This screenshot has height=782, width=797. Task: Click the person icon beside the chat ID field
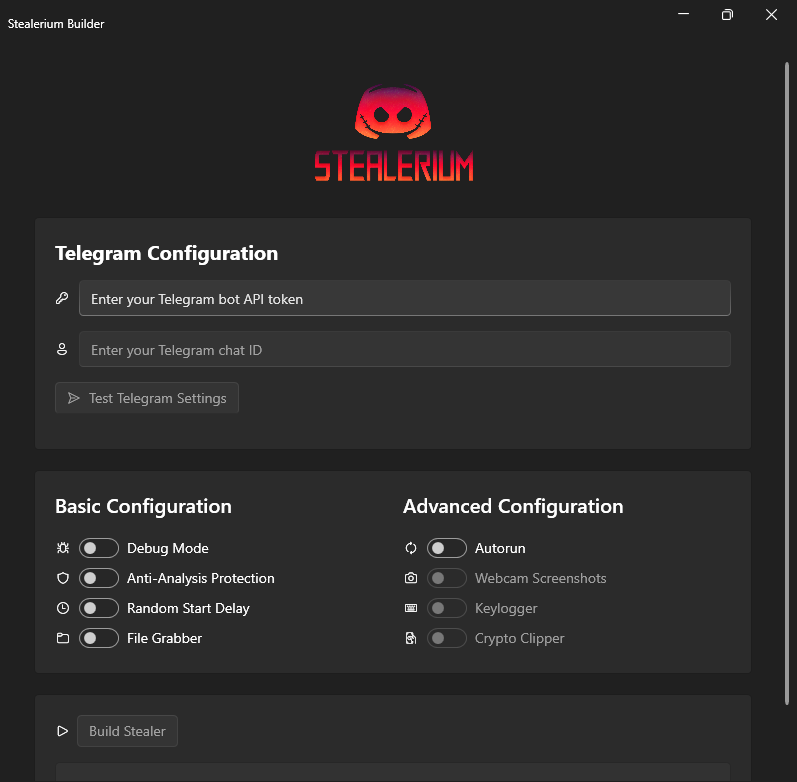click(62, 349)
